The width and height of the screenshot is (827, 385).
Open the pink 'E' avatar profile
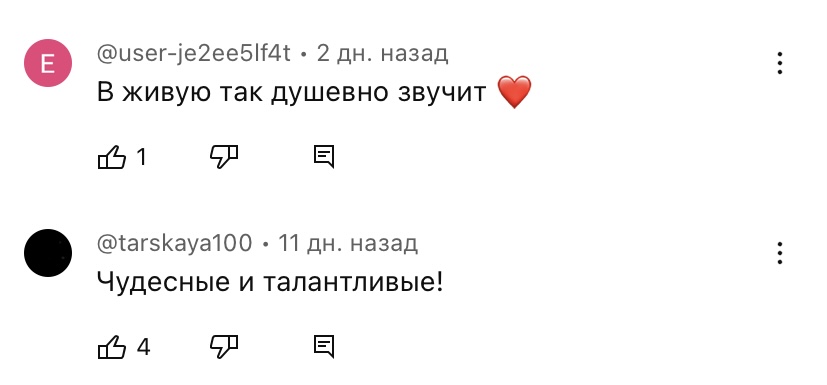[48, 63]
